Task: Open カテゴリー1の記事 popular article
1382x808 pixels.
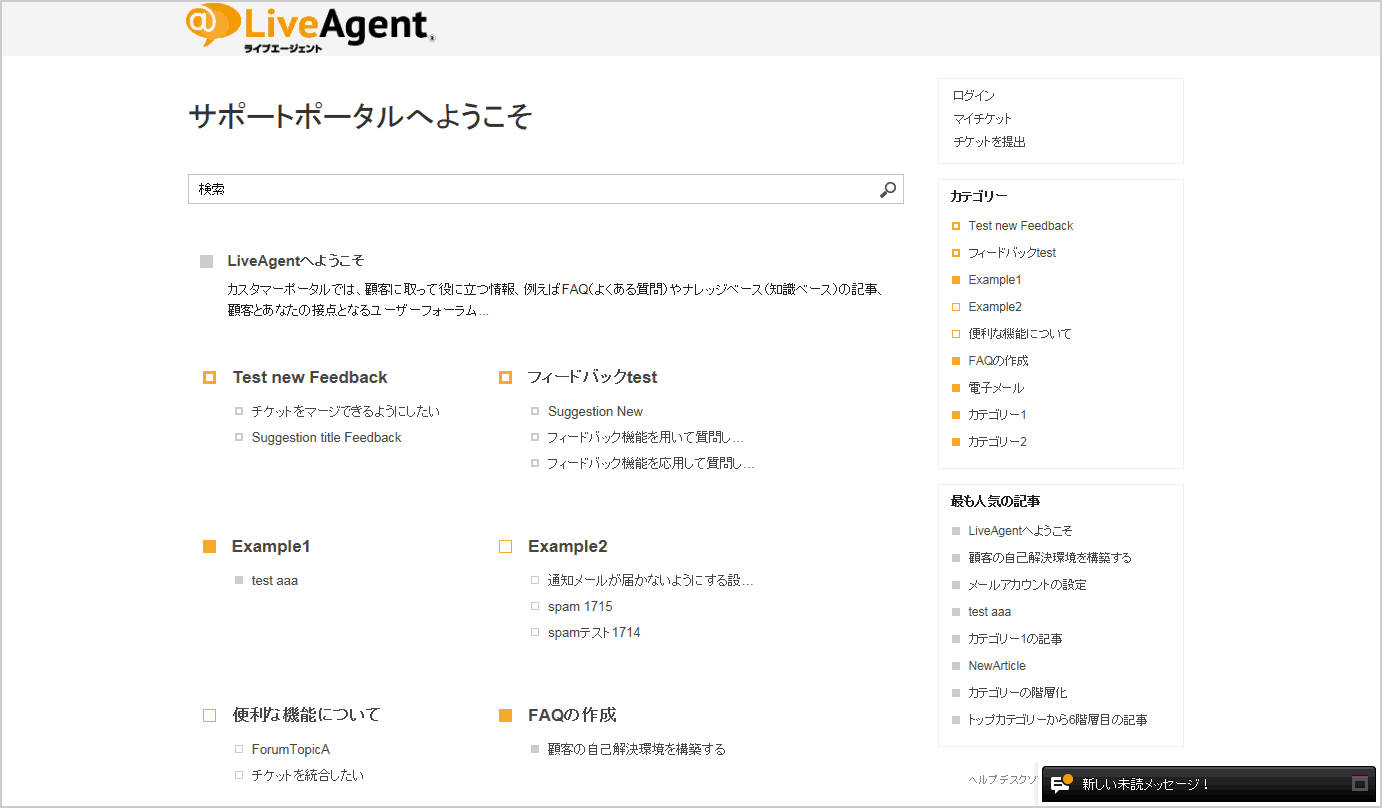Action: click(x=1015, y=639)
